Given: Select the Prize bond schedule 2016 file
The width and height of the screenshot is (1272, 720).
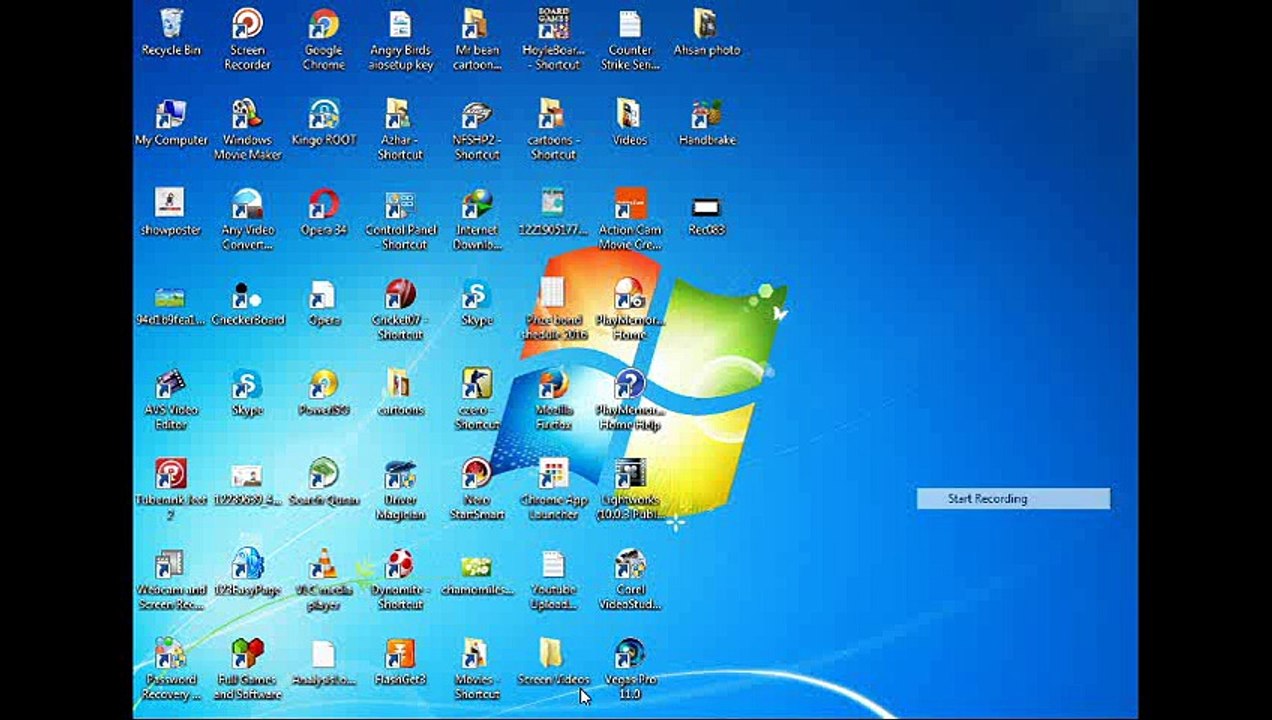Looking at the screenshot, I should click(x=553, y=309).
